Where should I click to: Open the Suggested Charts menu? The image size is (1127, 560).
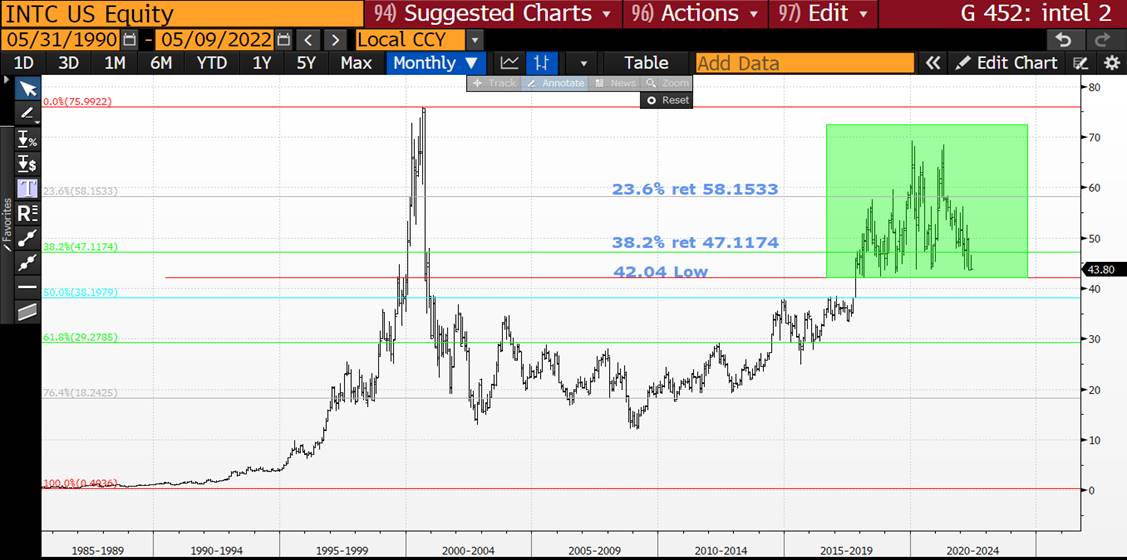(x=493, y=14)
